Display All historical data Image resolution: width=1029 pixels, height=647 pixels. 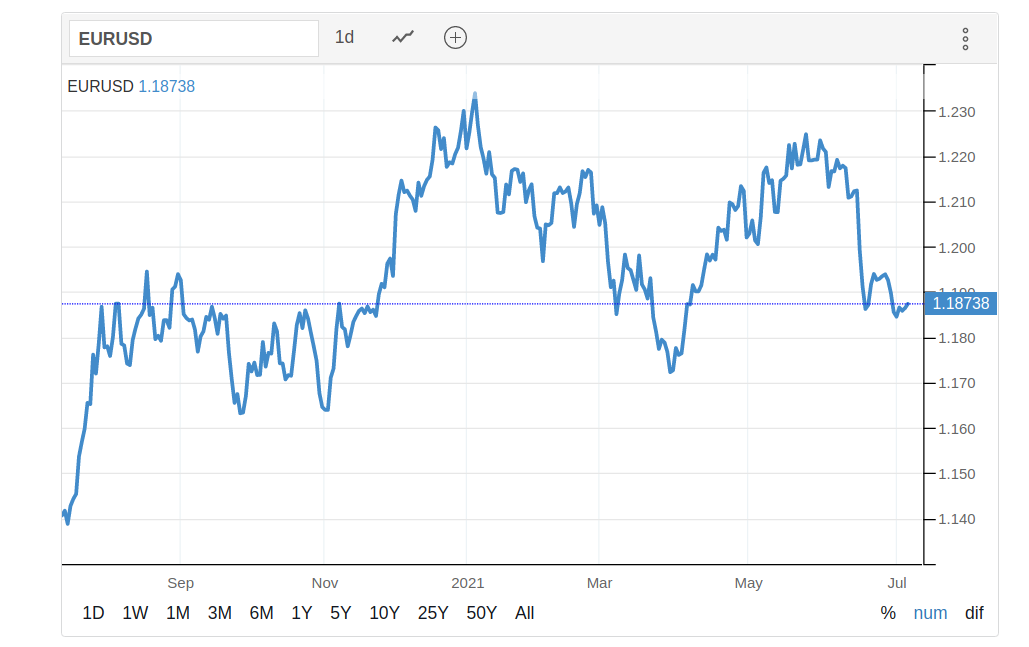[x=524, y=613]
